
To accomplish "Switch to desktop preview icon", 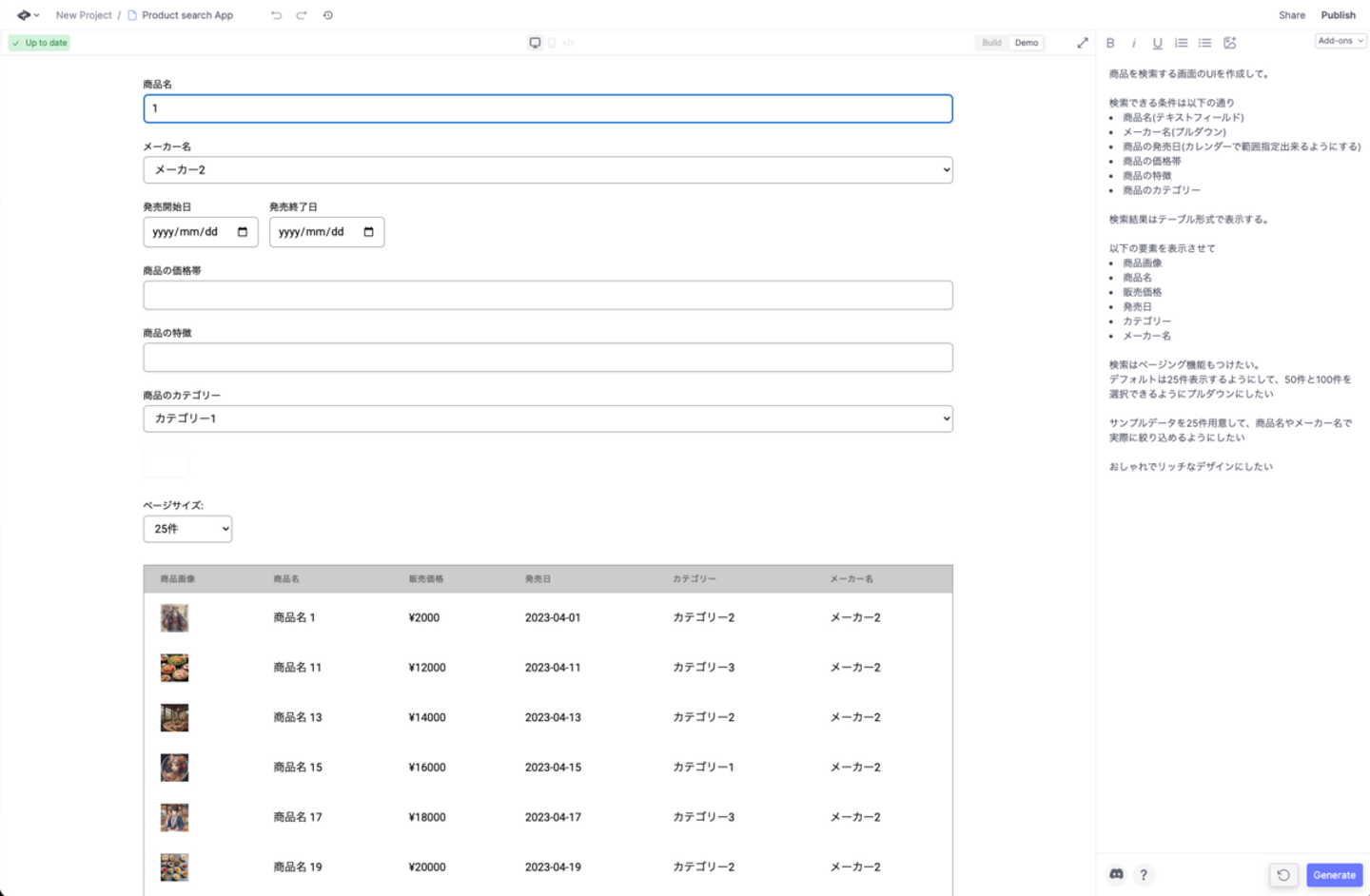I will click(535, 43).
